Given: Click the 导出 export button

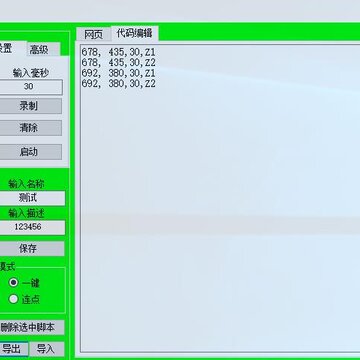Looking at the screenshot, I should tap(13, 349).
